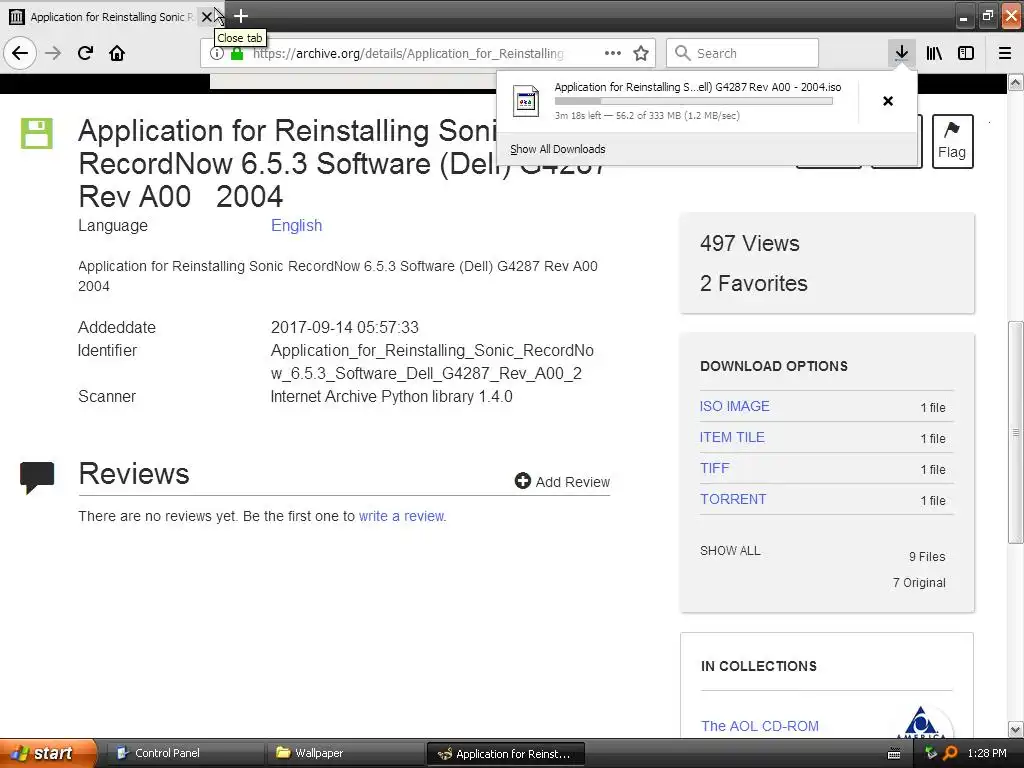Viewport: 1024px width, 768px height.
Task: Switch to Wallpaper folder in taskbar
Action: pyautogui.click(x=345, y=753)
